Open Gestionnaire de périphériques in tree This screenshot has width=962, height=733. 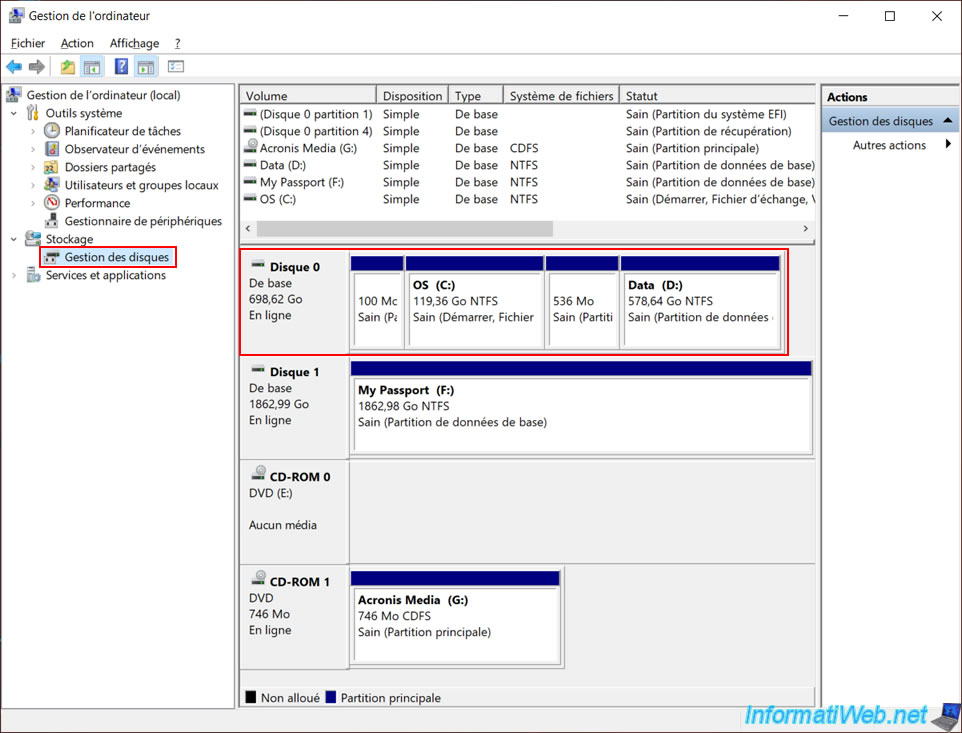[x=143, y=221]
